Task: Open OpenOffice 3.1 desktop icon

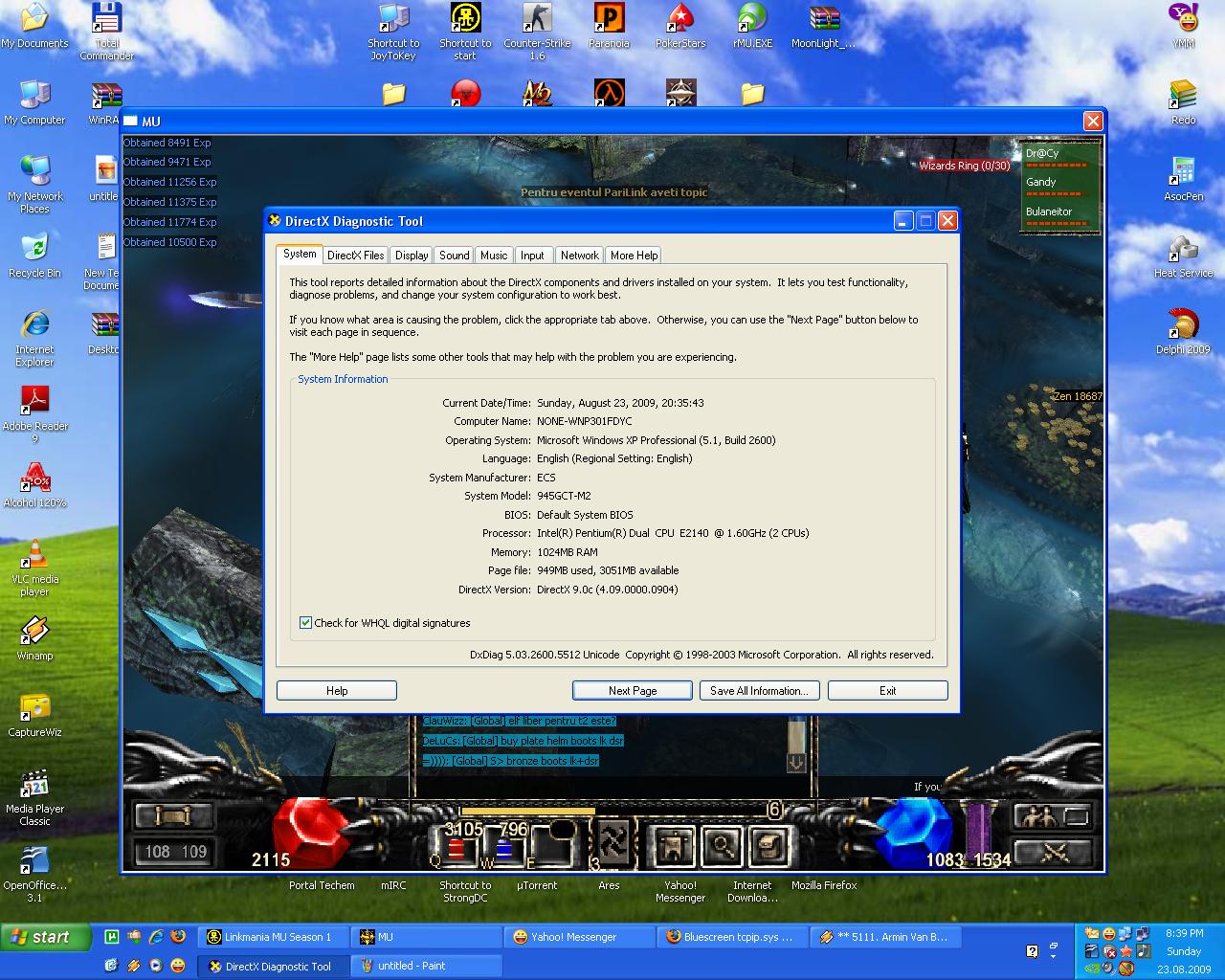Action: click(x=34, y=873)
